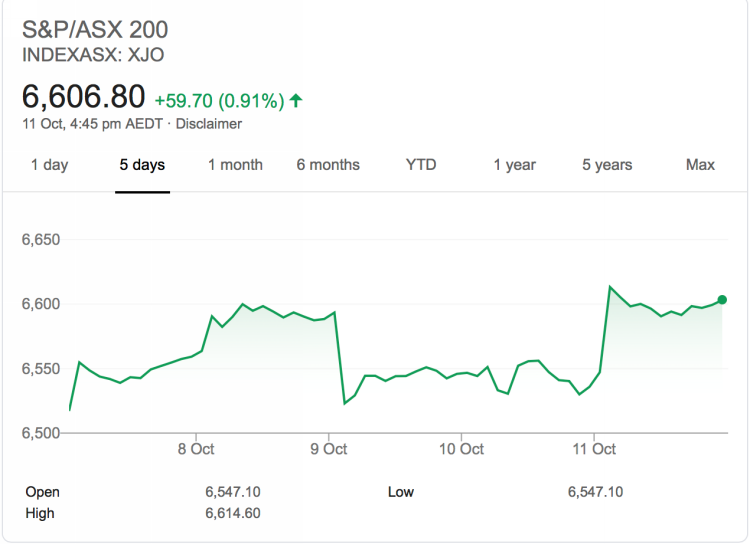
Task: Click the 8 Oct date label
Action: [196, 449]
